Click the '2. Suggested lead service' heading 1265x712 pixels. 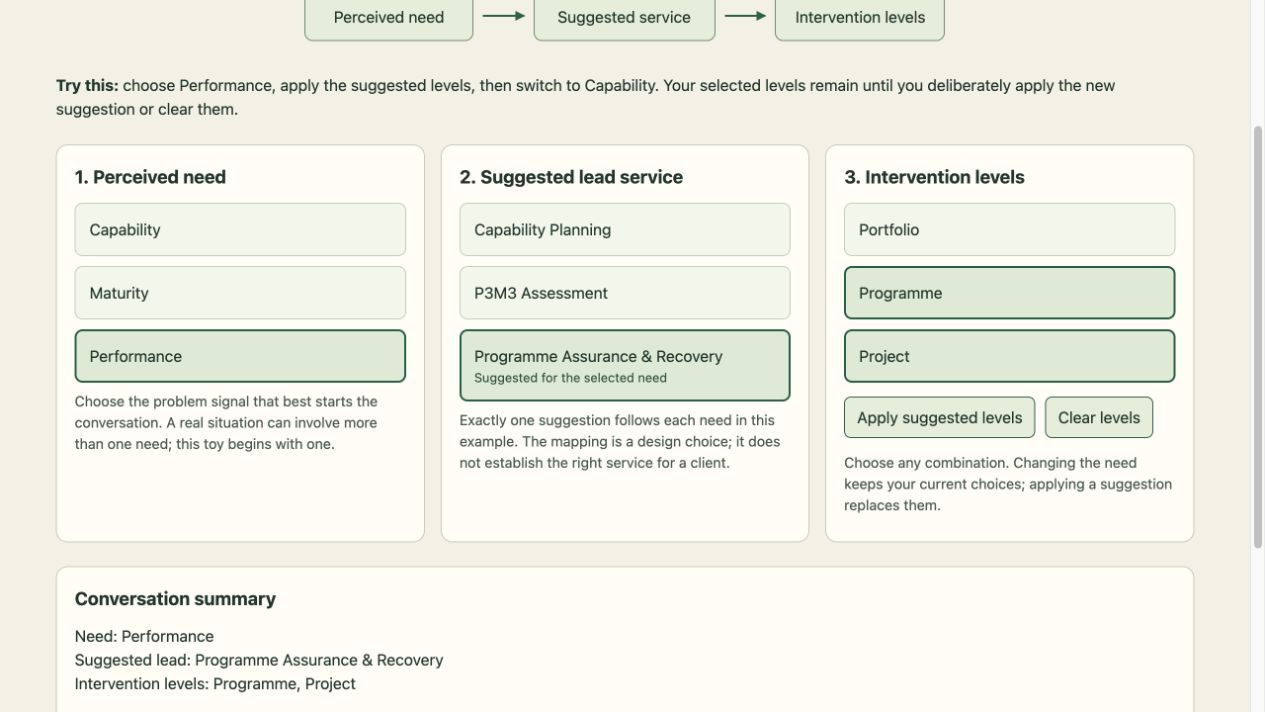571,177
